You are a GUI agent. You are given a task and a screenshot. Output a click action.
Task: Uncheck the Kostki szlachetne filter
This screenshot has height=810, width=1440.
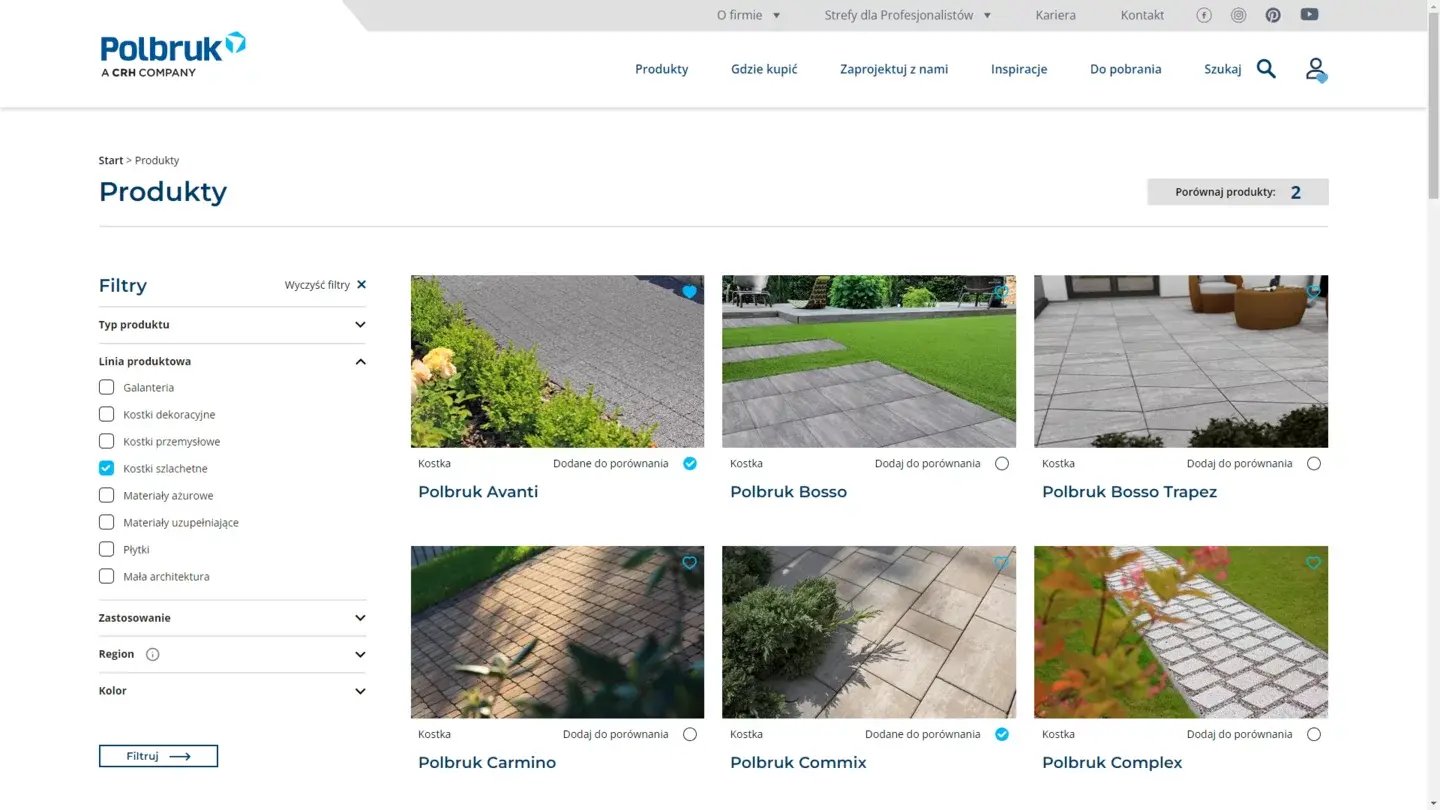(x=107, y=468)
